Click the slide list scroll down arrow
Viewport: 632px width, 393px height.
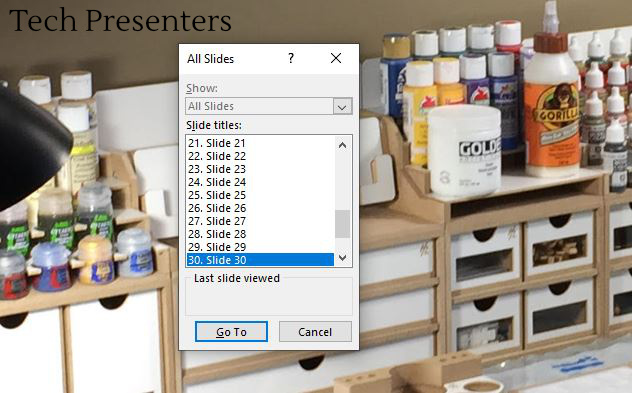(342, 258)
